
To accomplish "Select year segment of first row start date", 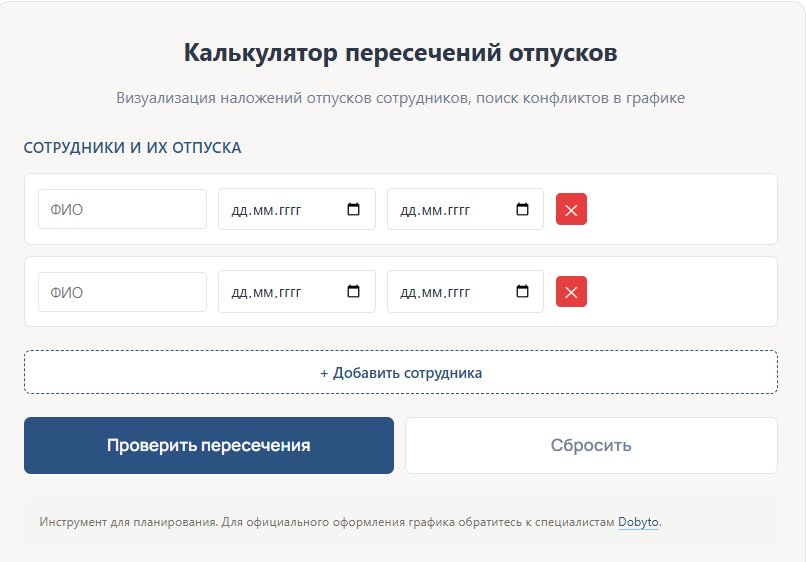I will coord(288,211).
